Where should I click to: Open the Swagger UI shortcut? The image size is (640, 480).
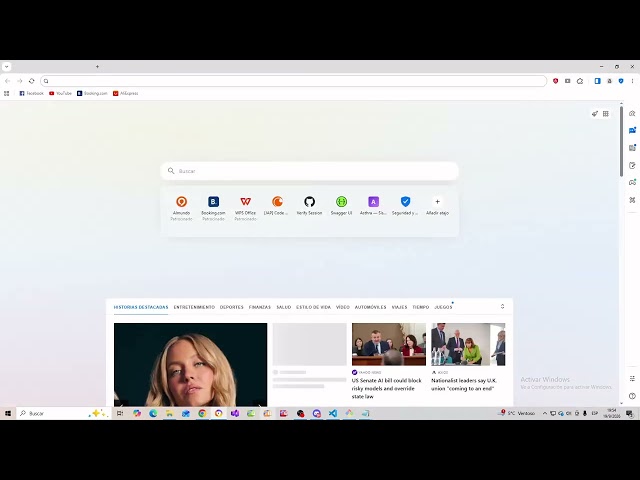click(x=341, y=205)
